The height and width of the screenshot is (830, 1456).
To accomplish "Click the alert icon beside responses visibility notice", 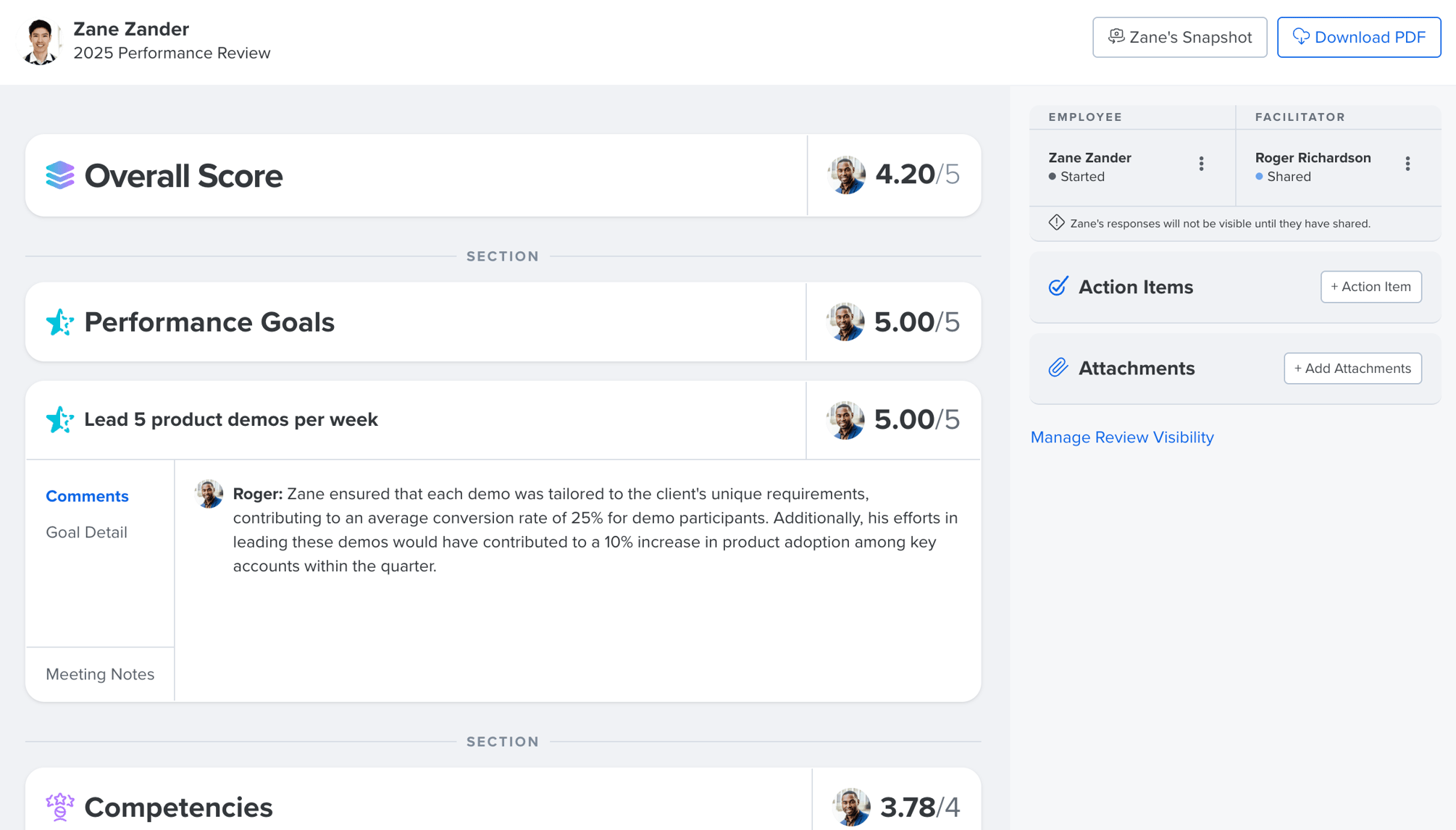I will tap(1056, 223).
